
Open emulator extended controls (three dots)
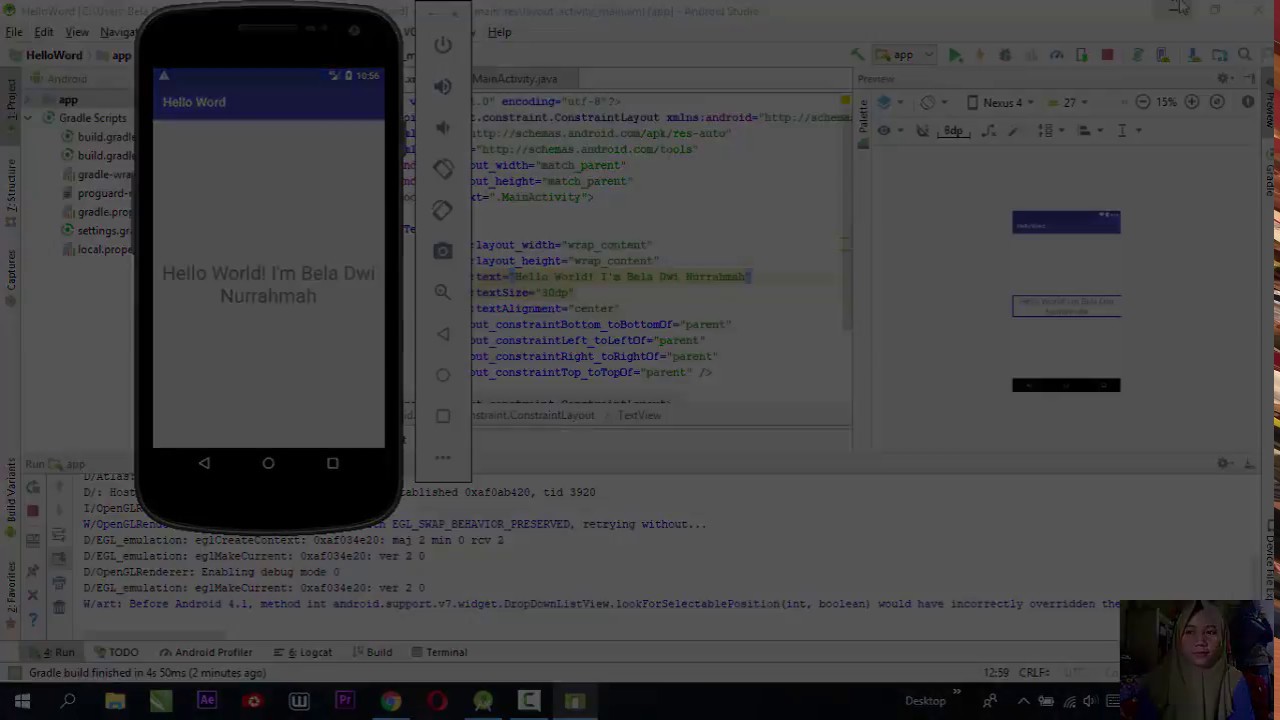tap(443, 458)
